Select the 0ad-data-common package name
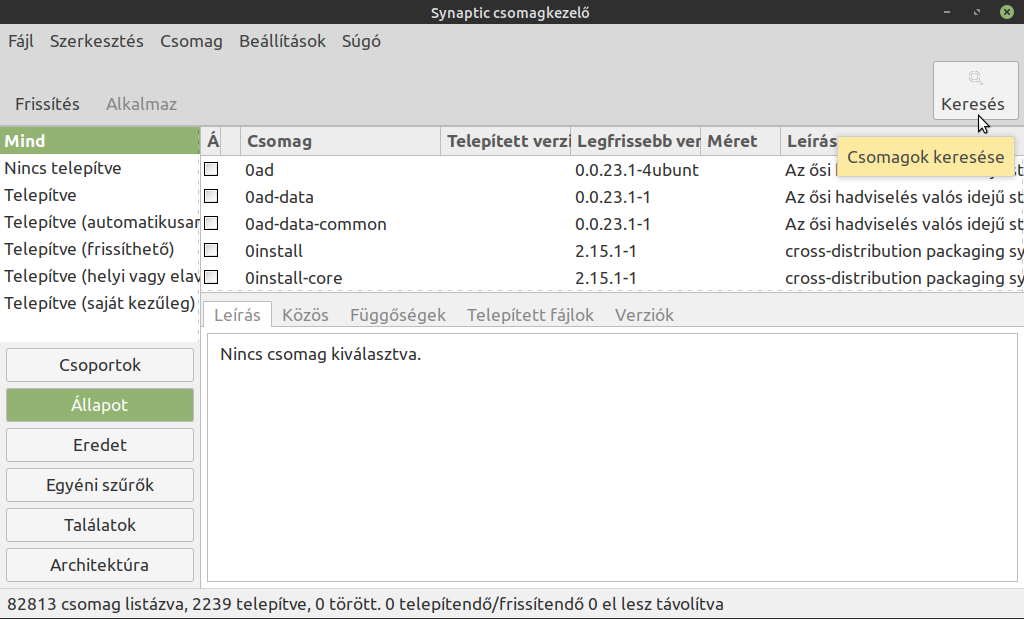Viewport: 1024px width, 619px height. pos(316,224)
